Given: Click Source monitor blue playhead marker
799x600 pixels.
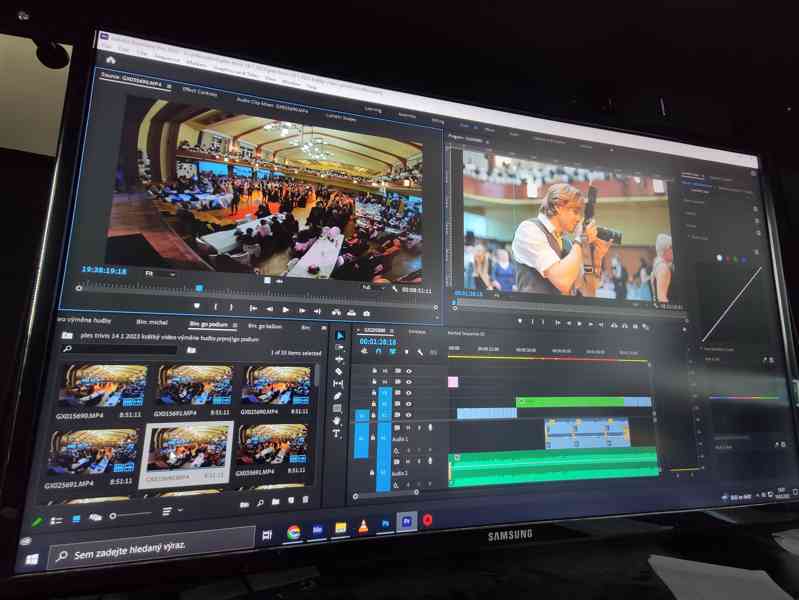Looking at the screenshot, I should [199, 288].
